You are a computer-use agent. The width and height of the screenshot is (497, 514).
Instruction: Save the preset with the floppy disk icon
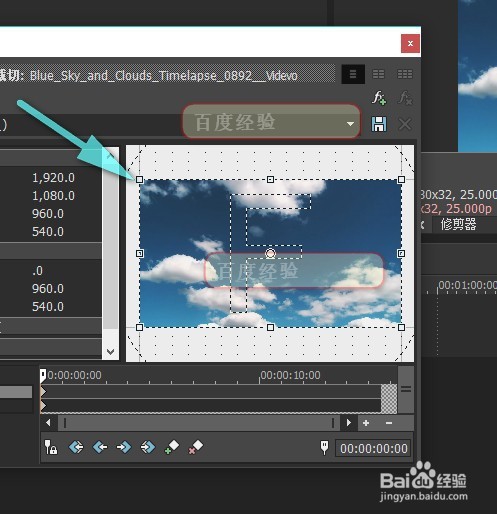pos(379,124)
